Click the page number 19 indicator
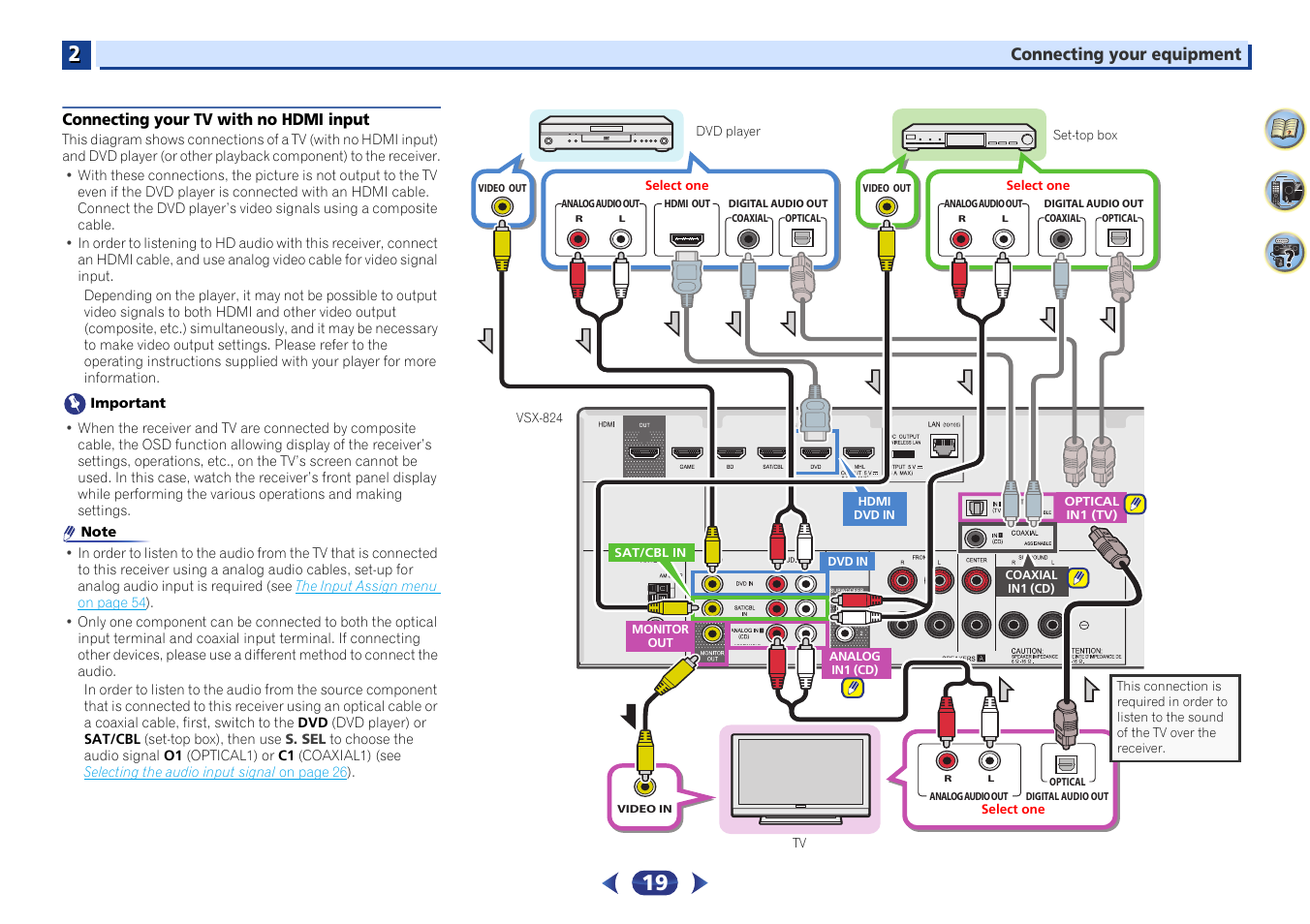Screen dimensions: 1310x924 coord(655,882)
